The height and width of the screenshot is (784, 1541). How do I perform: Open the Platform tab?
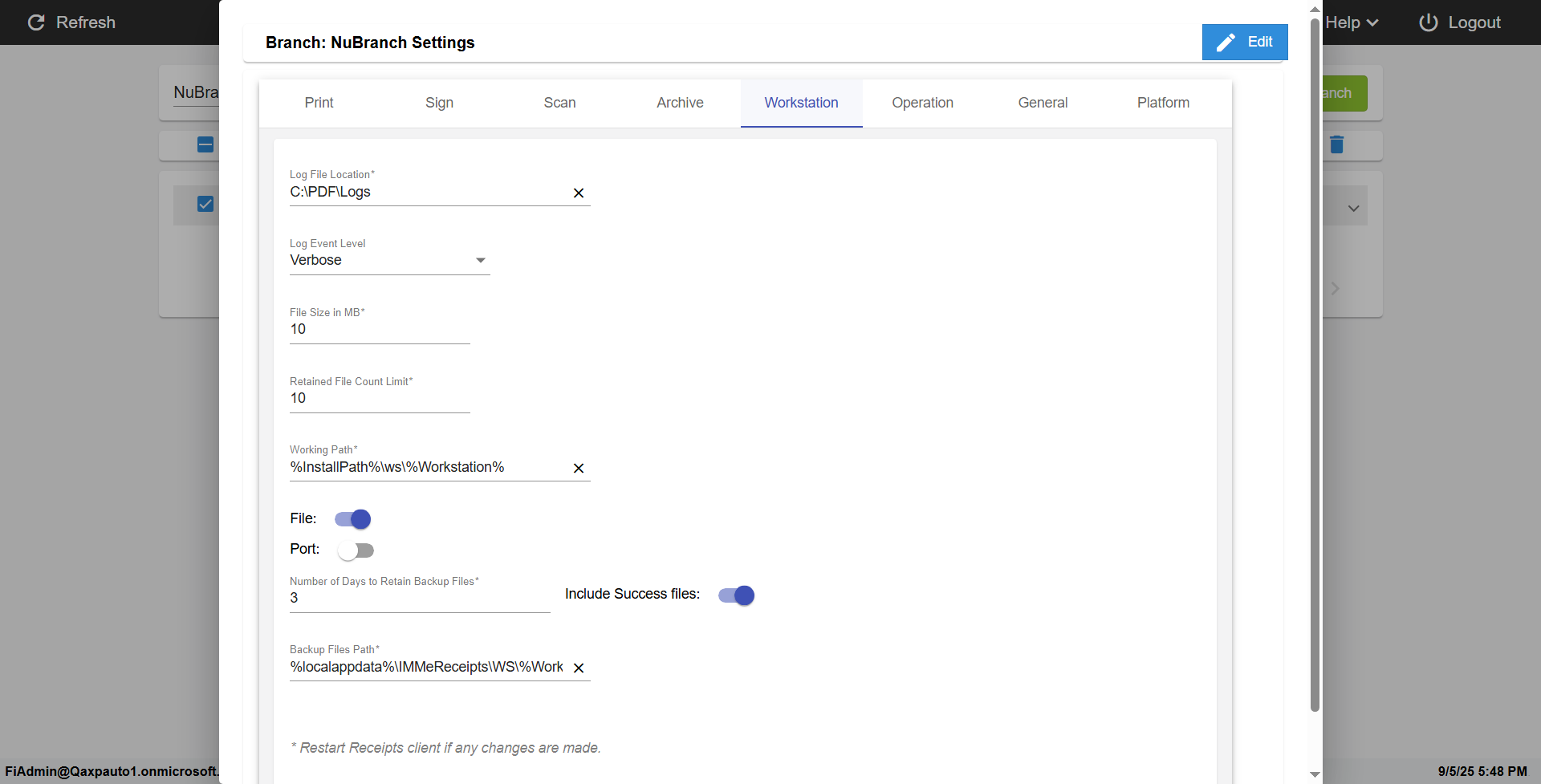pos(1163,103)
